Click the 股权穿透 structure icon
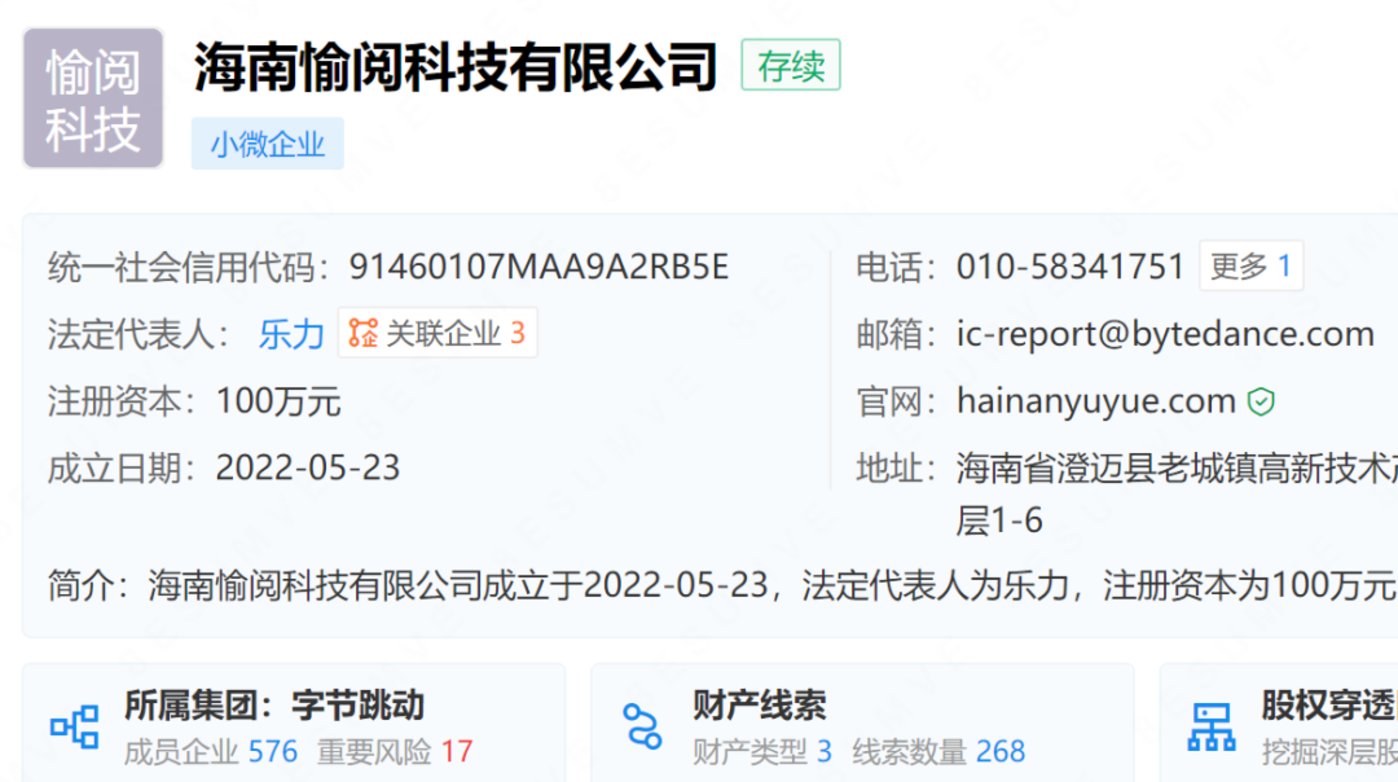 [1211, 727]
